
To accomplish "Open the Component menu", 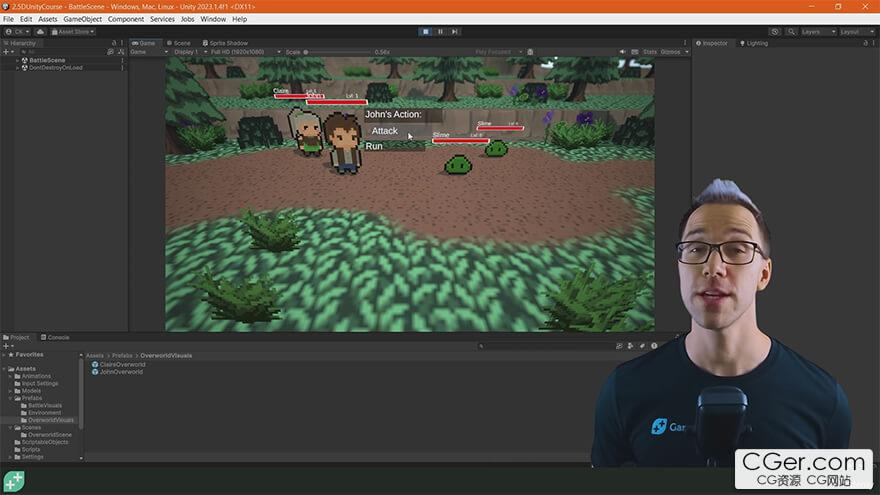I will point(126,19).
